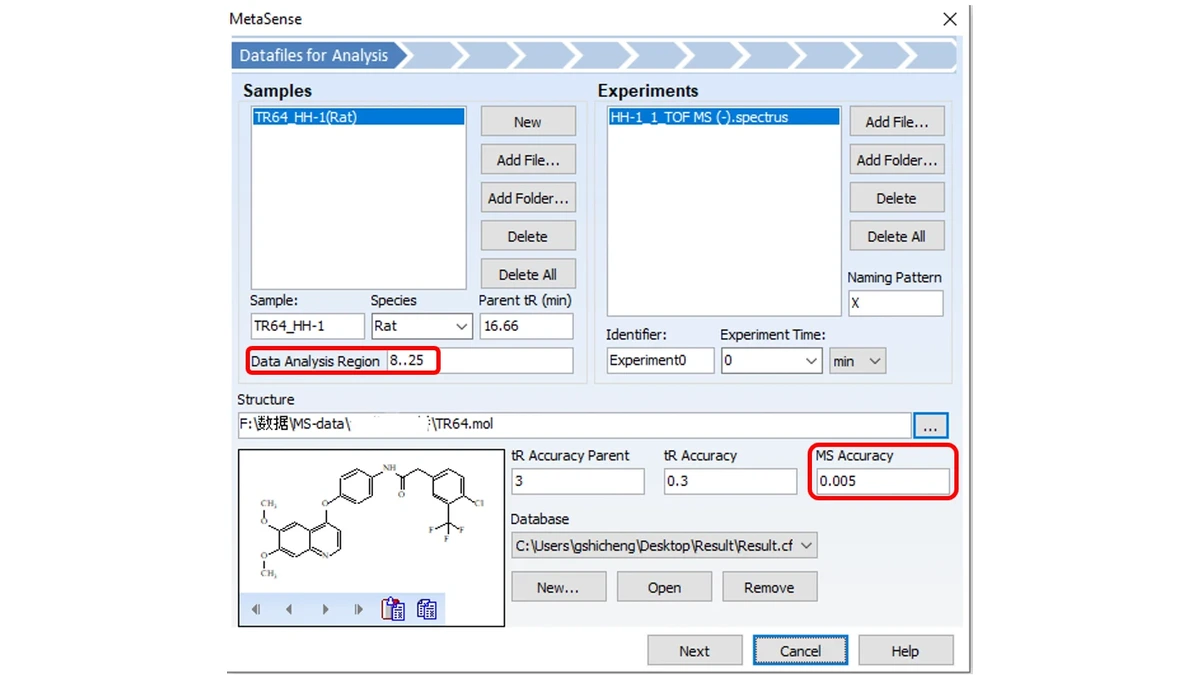This screenshot has width=1200, height=675.
Task: Click the Naming Pattern field
Action: pos(896,303)
